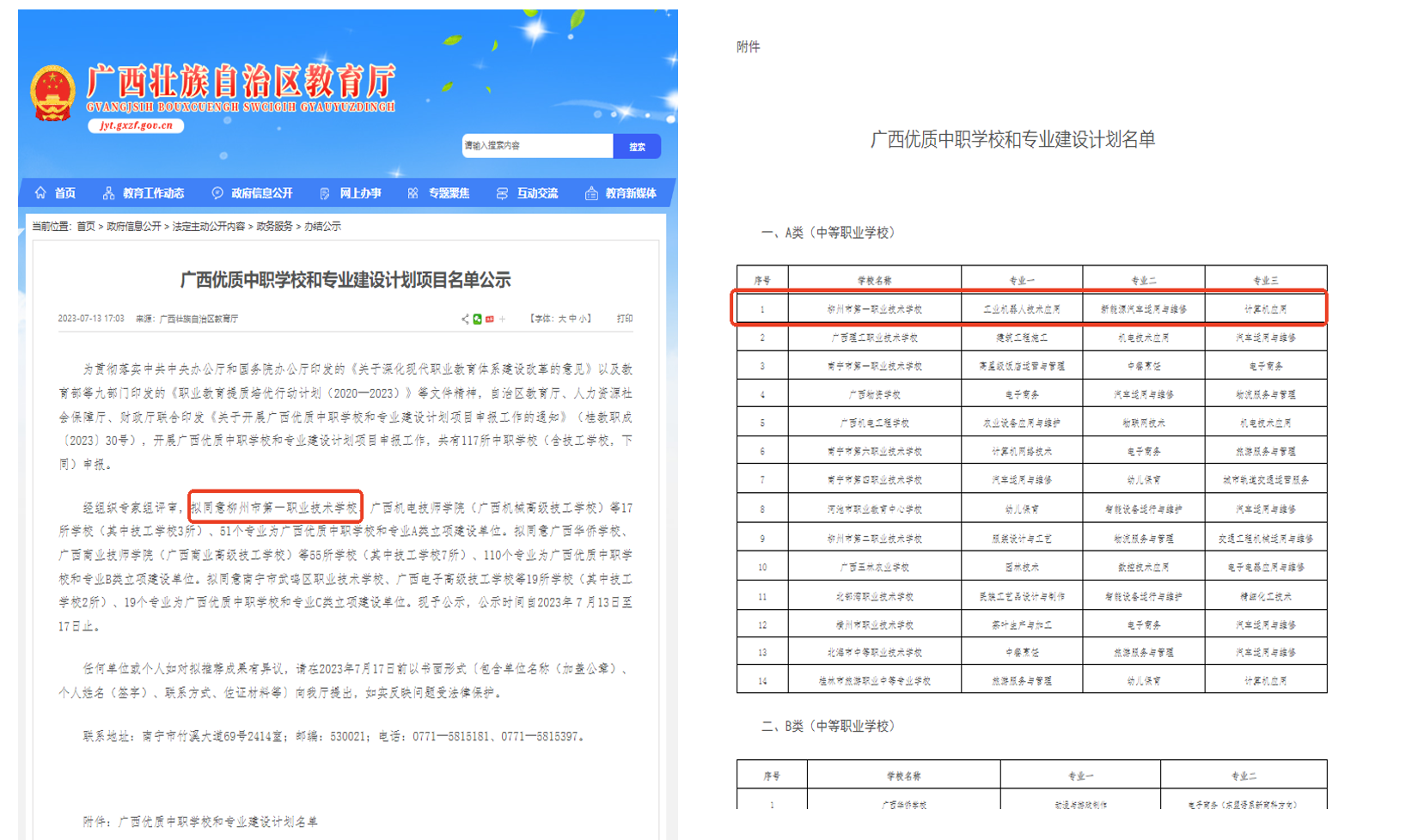Open the 政府信息公开 speech-bubble nav icon
The image size is (1418, 840).
click(217, 193)
